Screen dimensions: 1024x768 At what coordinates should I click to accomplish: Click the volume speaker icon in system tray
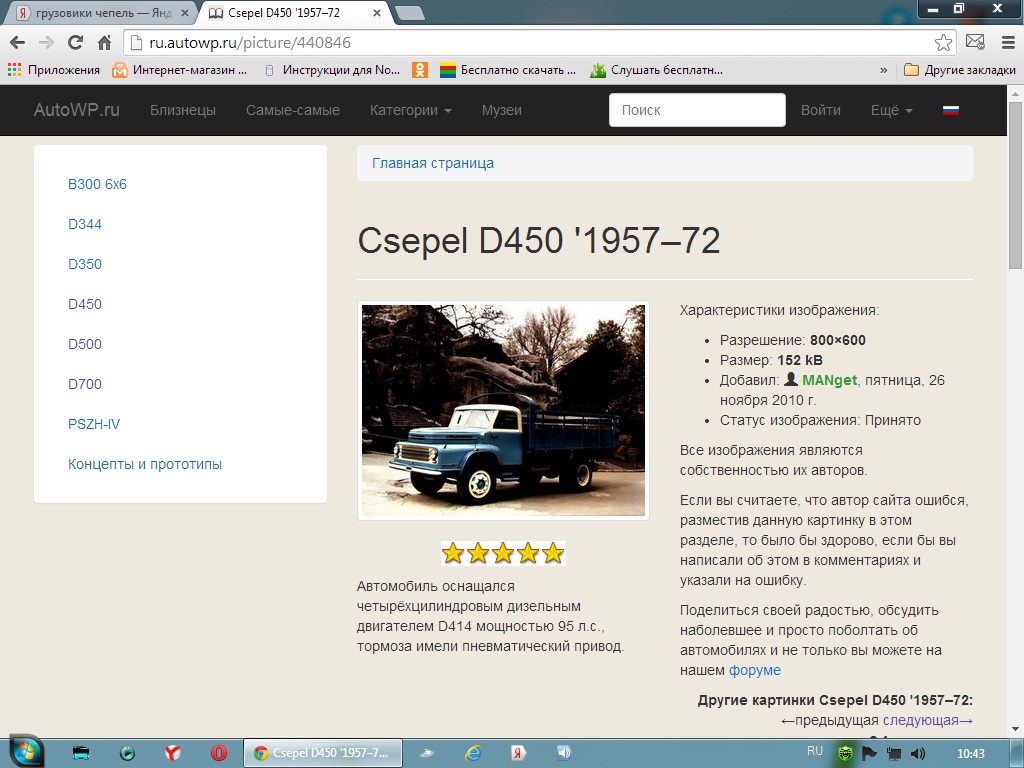918,753
